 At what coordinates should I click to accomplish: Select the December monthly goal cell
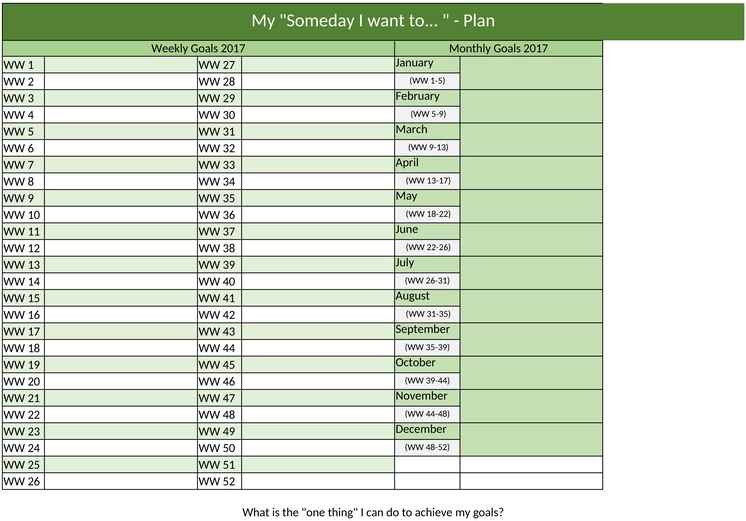click(x=531, y=439)
